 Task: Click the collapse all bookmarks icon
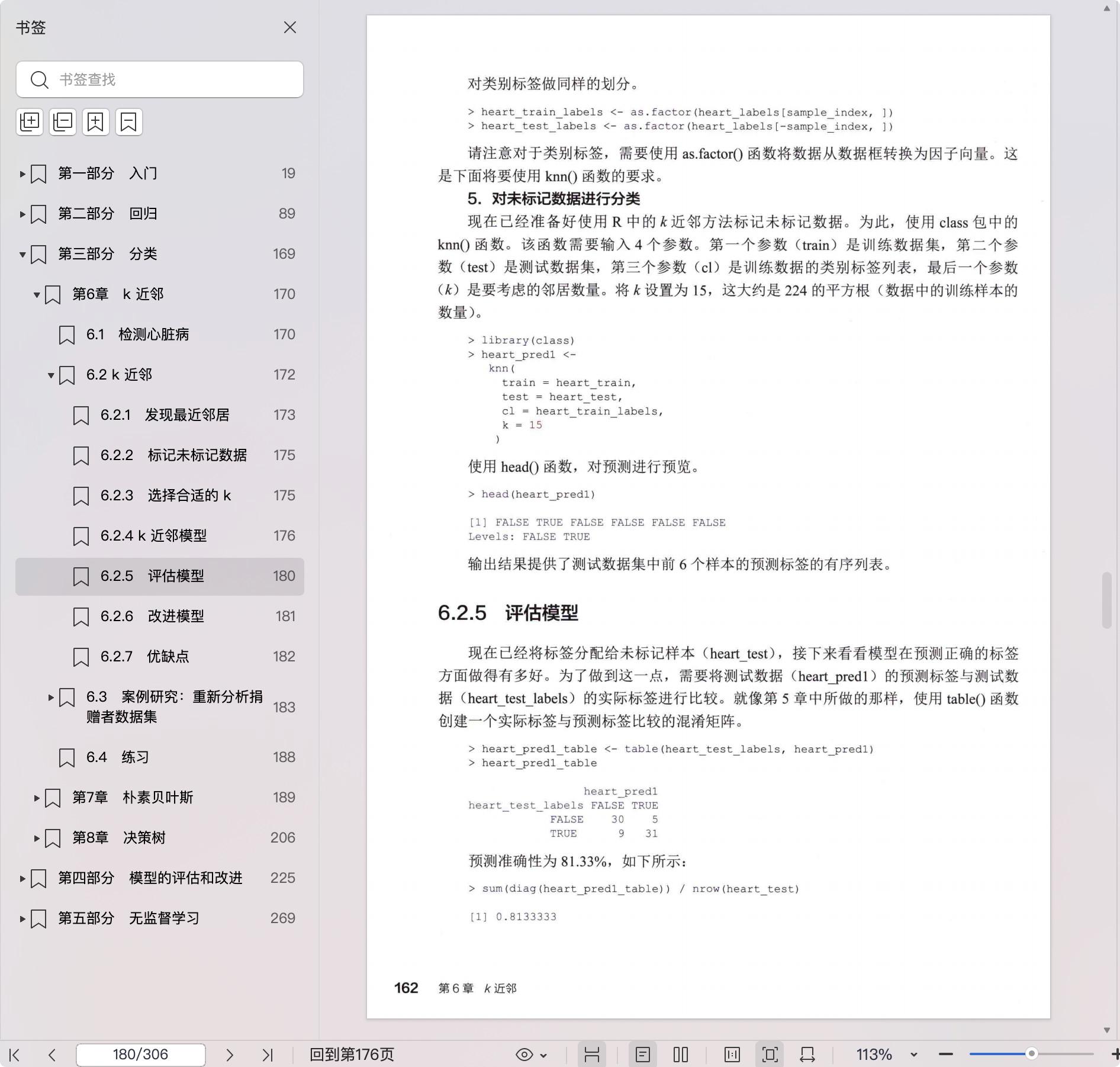[x=63, y=122]
